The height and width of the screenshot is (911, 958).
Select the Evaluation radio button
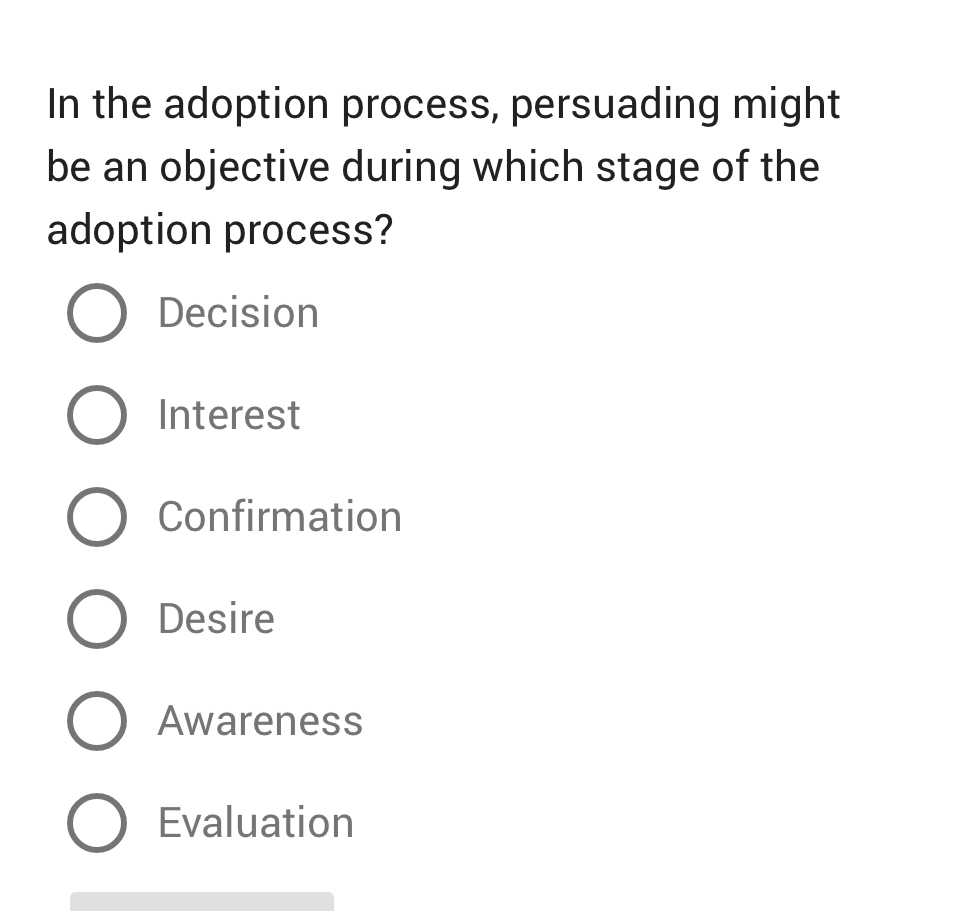(x=96, y=823)
